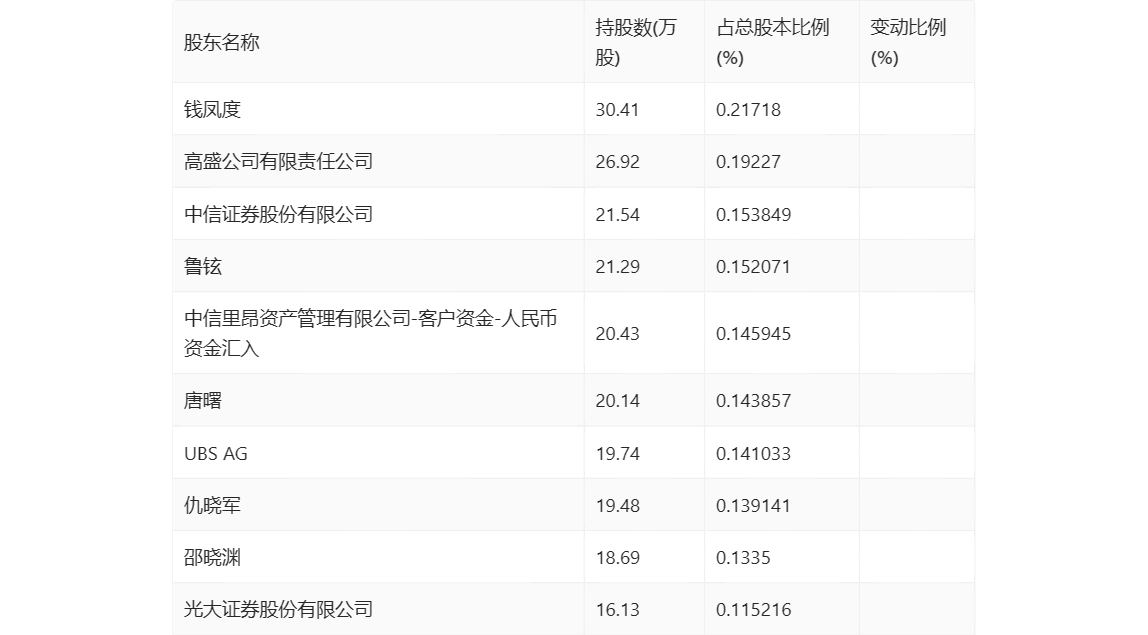Viewport: 1148px width, 635px height.
Task: Select the value 21.29
Action: pos(617,267)
